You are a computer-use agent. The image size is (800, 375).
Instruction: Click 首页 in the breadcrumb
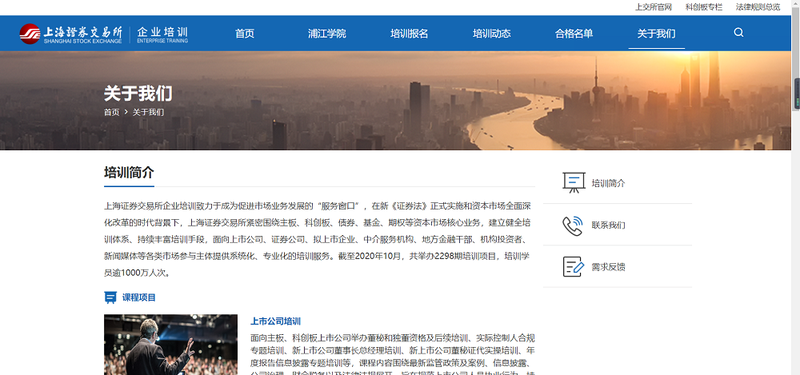click(112, 112)
